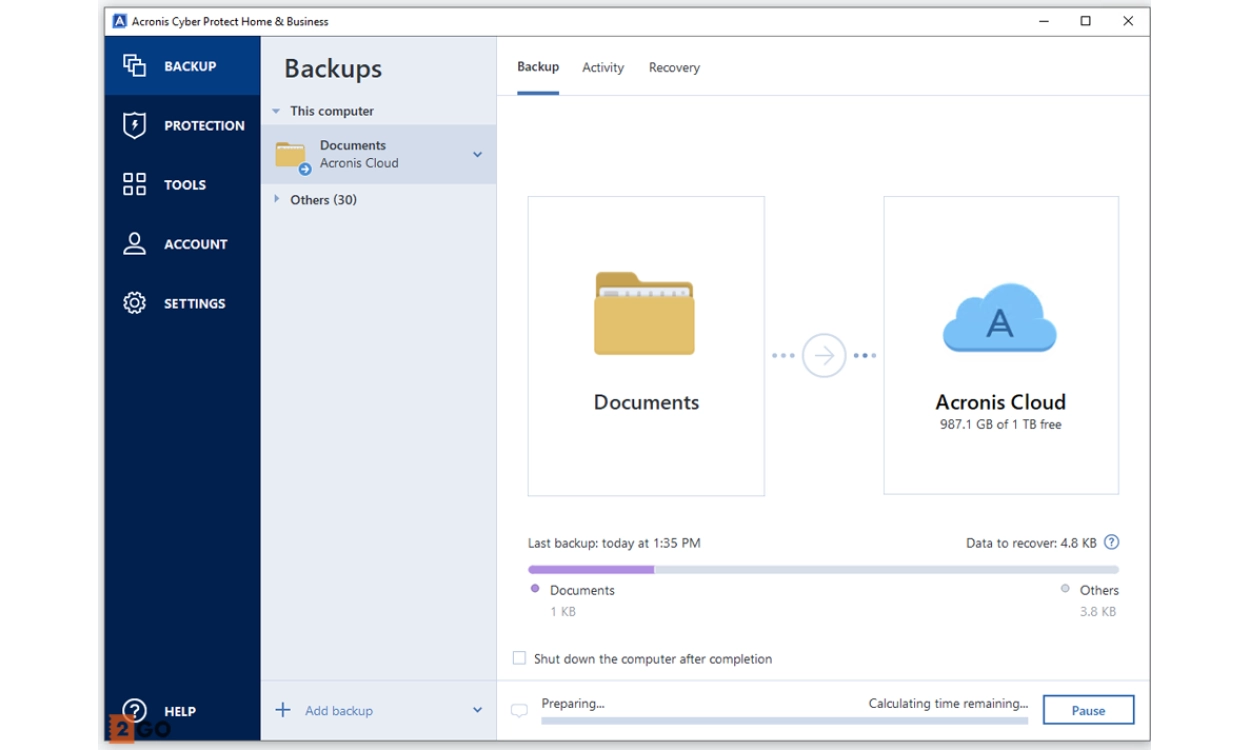This screenshot has height=750, width=1250.
Task: Collapse the This computer group
Action: [277, 111]
